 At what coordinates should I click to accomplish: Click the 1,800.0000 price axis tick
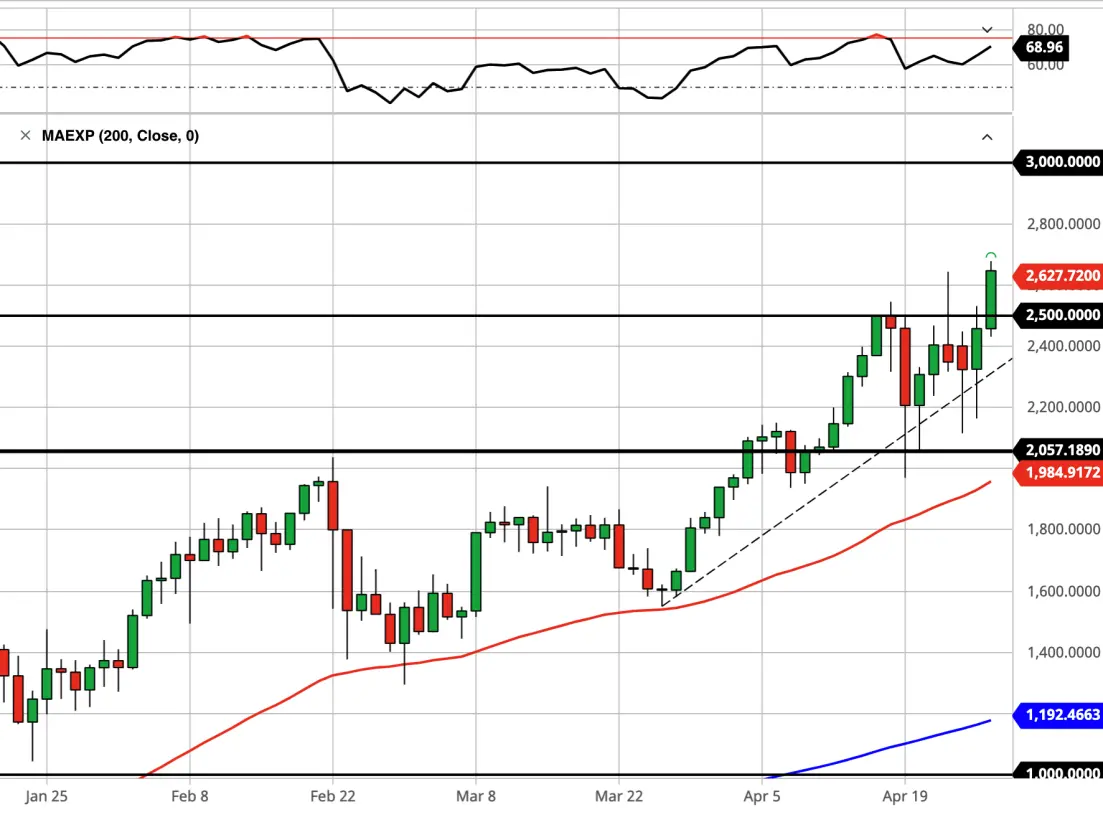[1063, 529]
